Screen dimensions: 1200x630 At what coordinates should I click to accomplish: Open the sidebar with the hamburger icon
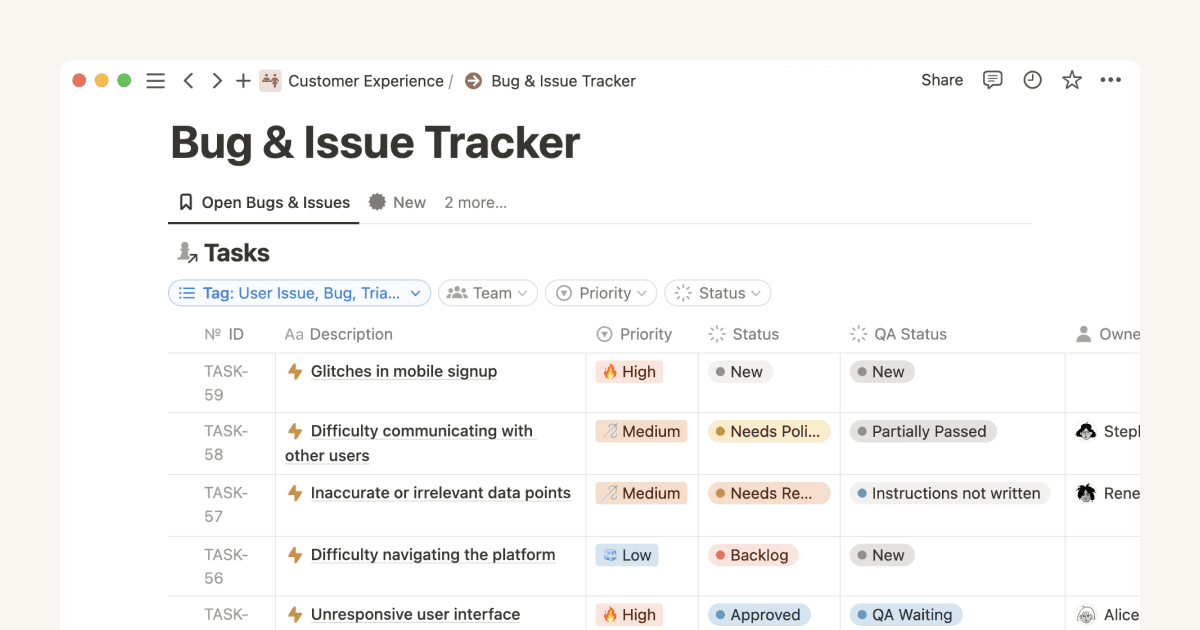[155, 81]
